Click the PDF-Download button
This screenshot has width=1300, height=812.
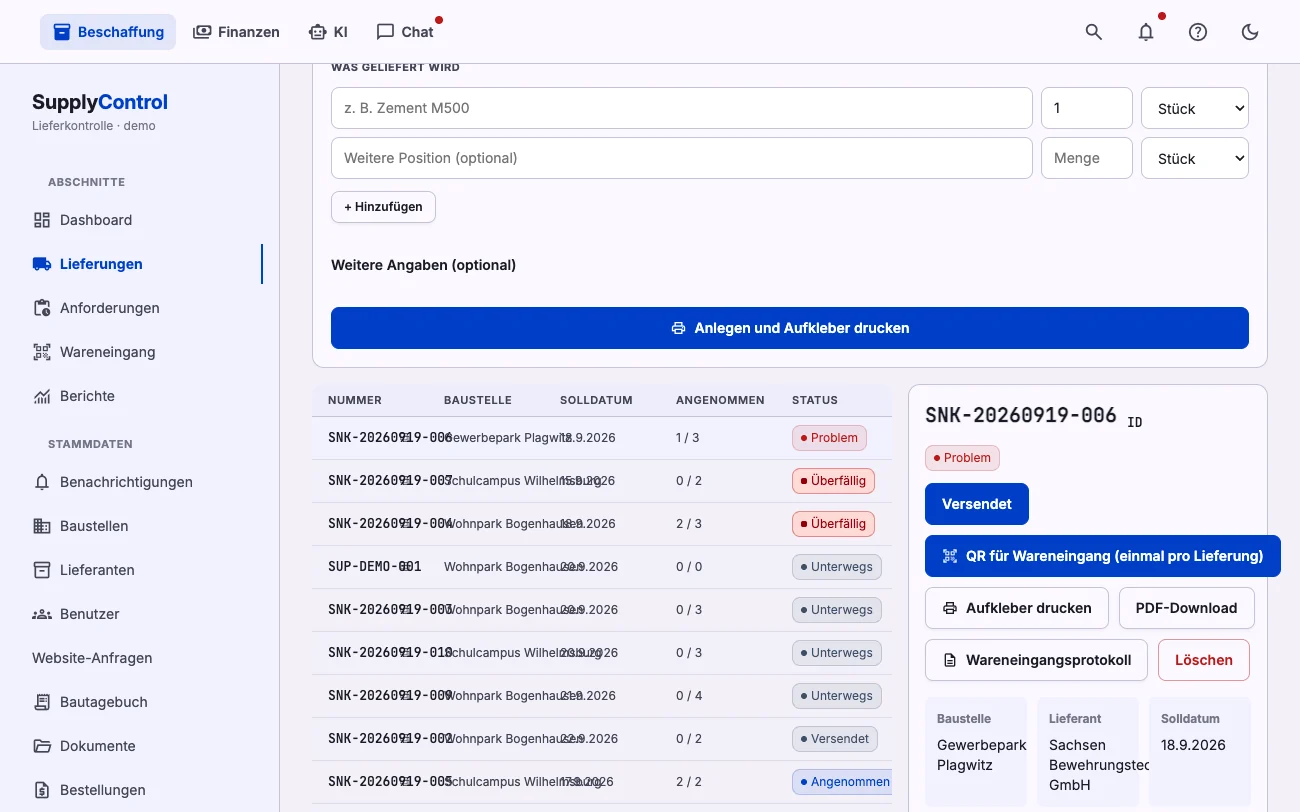click(x=1186, y=608)
